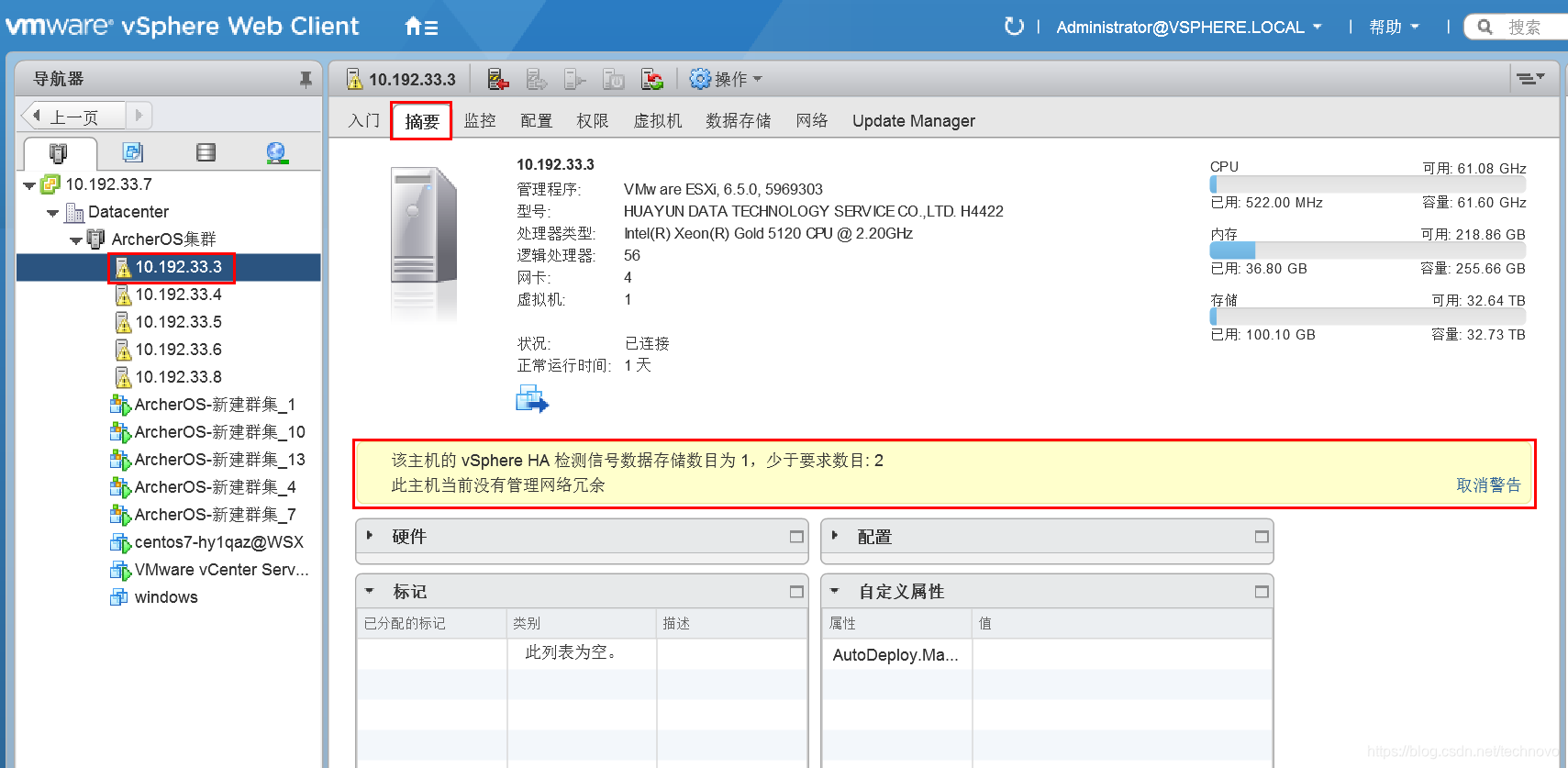This screenshot has width=1568, height=768.
Task: Click the Shut Down host toolbar icon
Action: point(613,80)
